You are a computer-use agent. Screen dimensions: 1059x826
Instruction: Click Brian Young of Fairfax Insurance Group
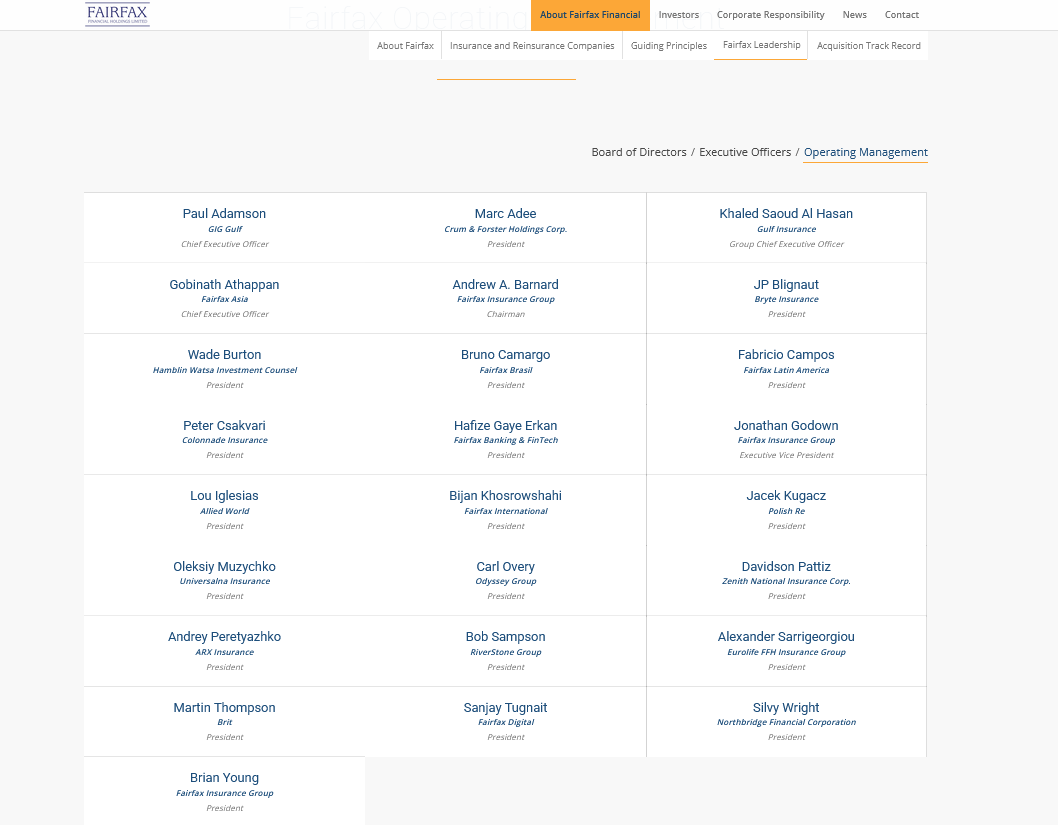(224, 777)
